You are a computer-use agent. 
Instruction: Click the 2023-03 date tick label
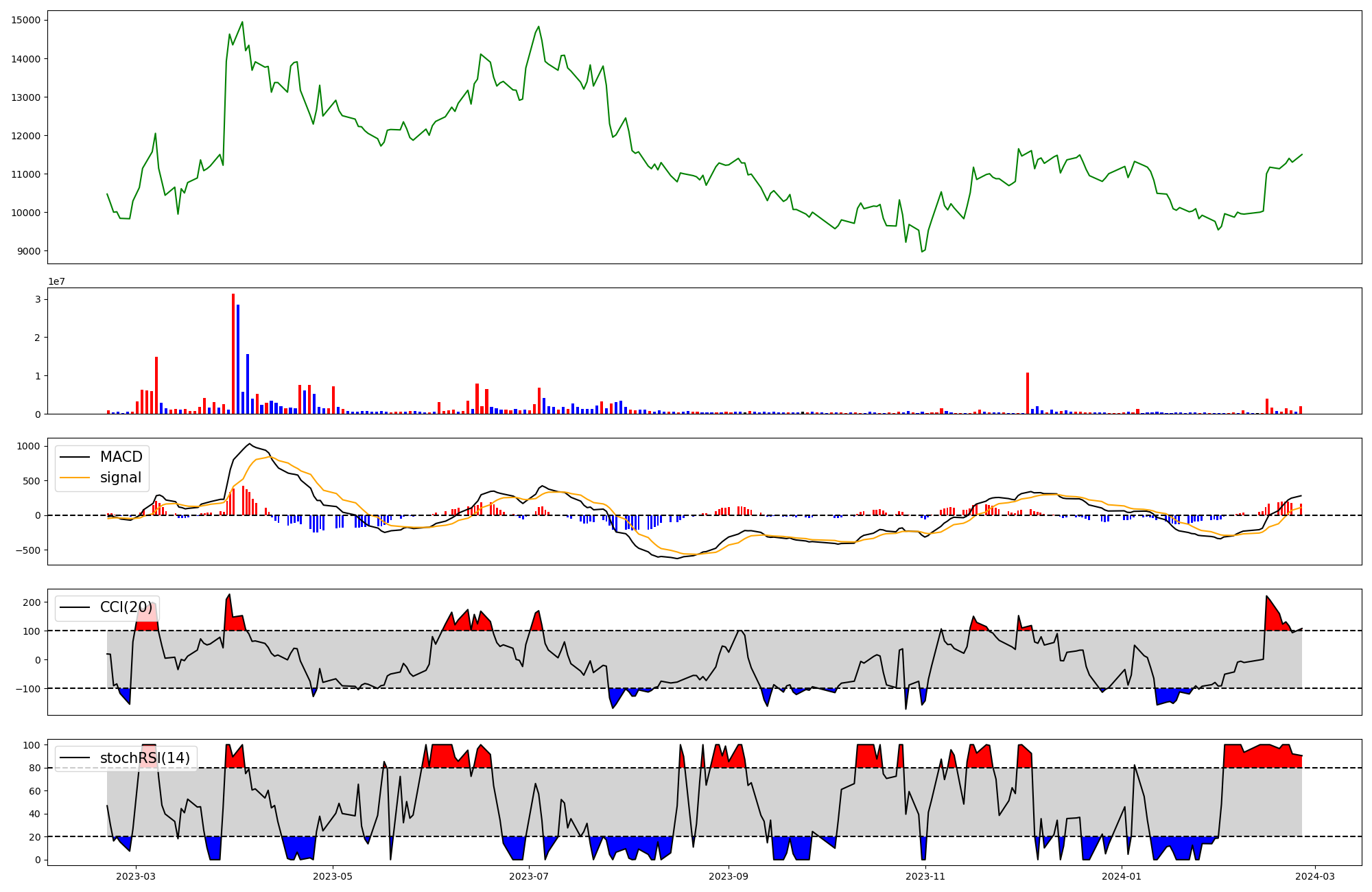[x=136, y=876]
